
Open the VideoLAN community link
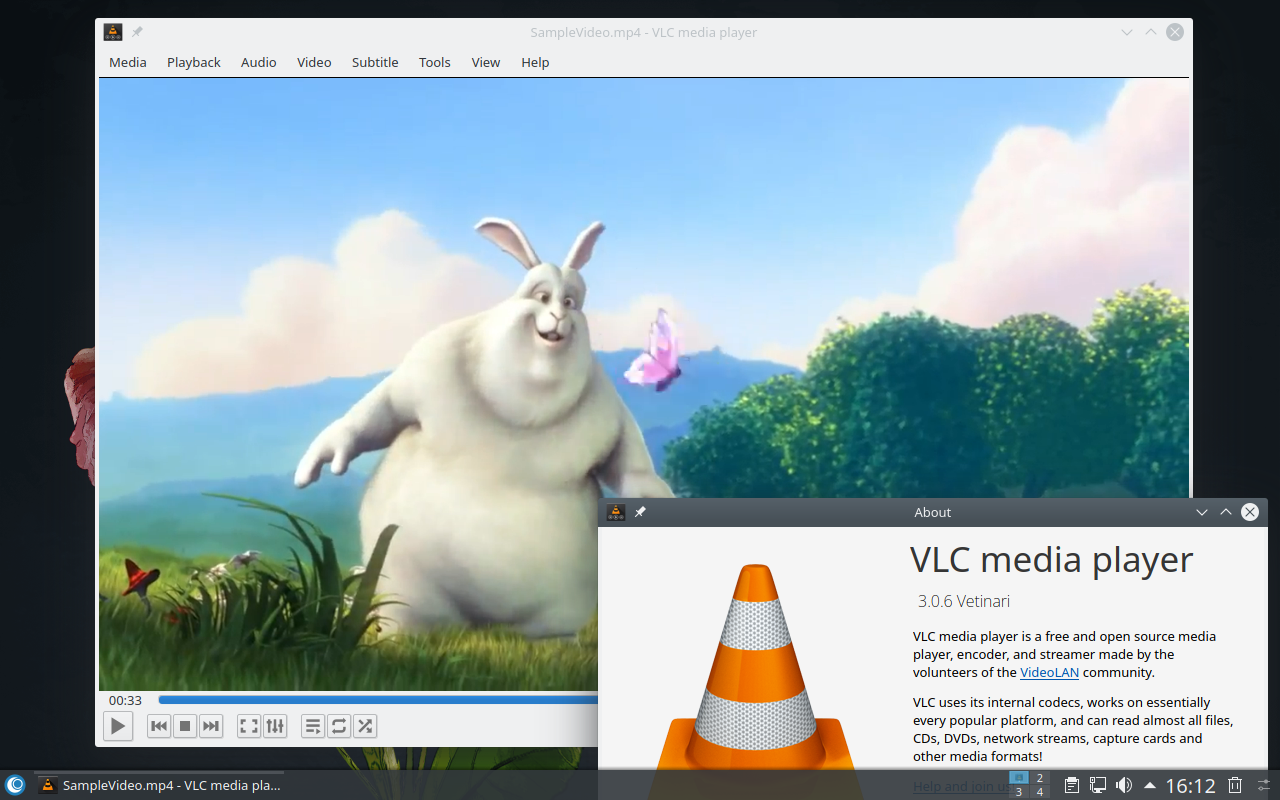1049,672
